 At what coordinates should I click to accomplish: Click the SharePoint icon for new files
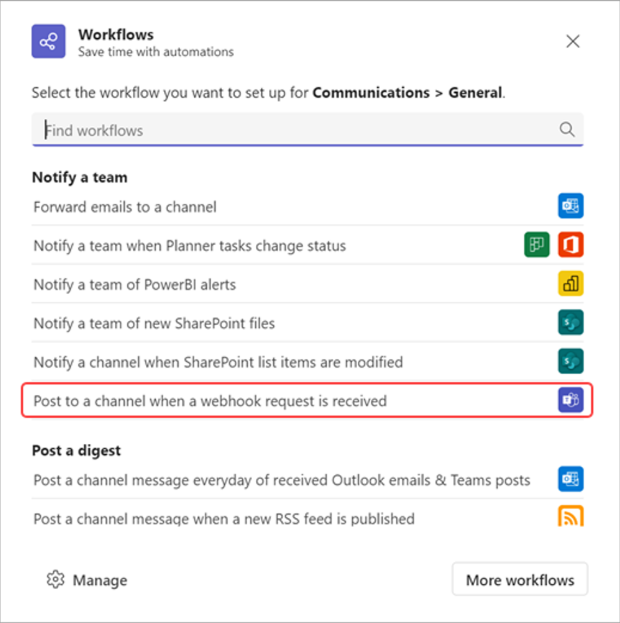[571, 323]
